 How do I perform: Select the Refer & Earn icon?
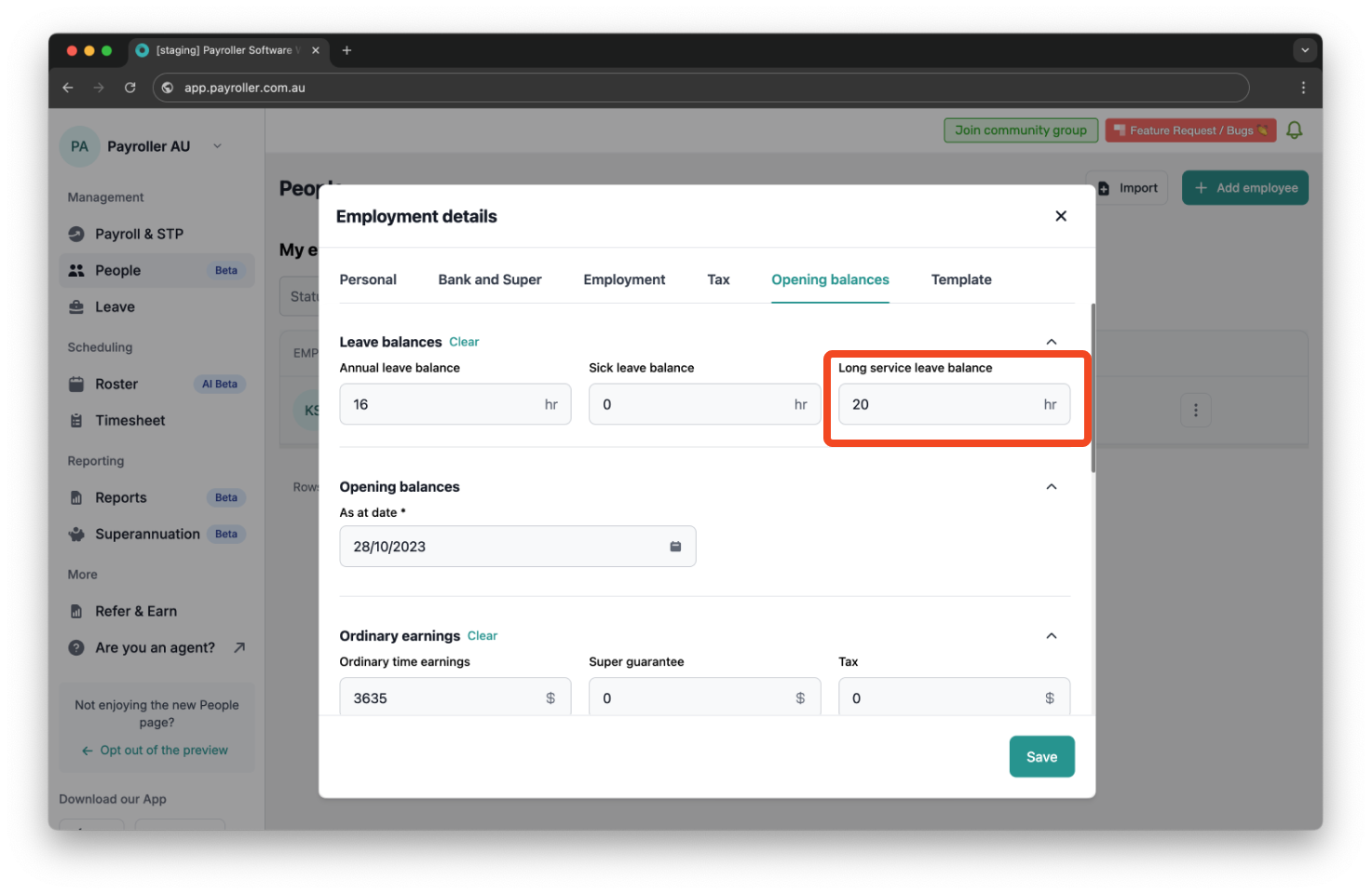pos(77,611)
